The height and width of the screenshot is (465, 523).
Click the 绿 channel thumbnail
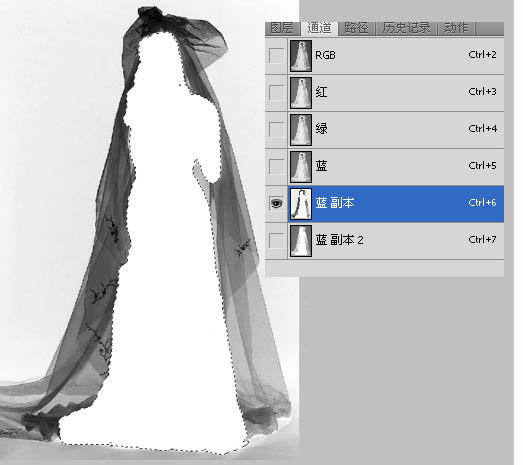[x=301, y=130]
